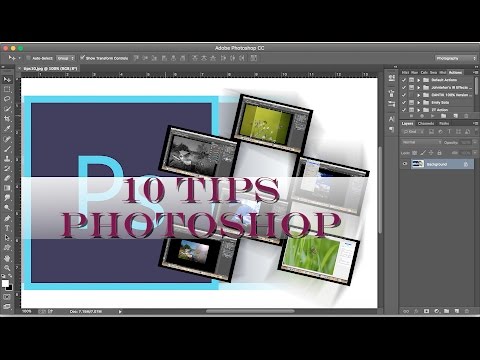Add layer style fx
480x360 pixels.
pyautogui.click(x=416, y=311)
